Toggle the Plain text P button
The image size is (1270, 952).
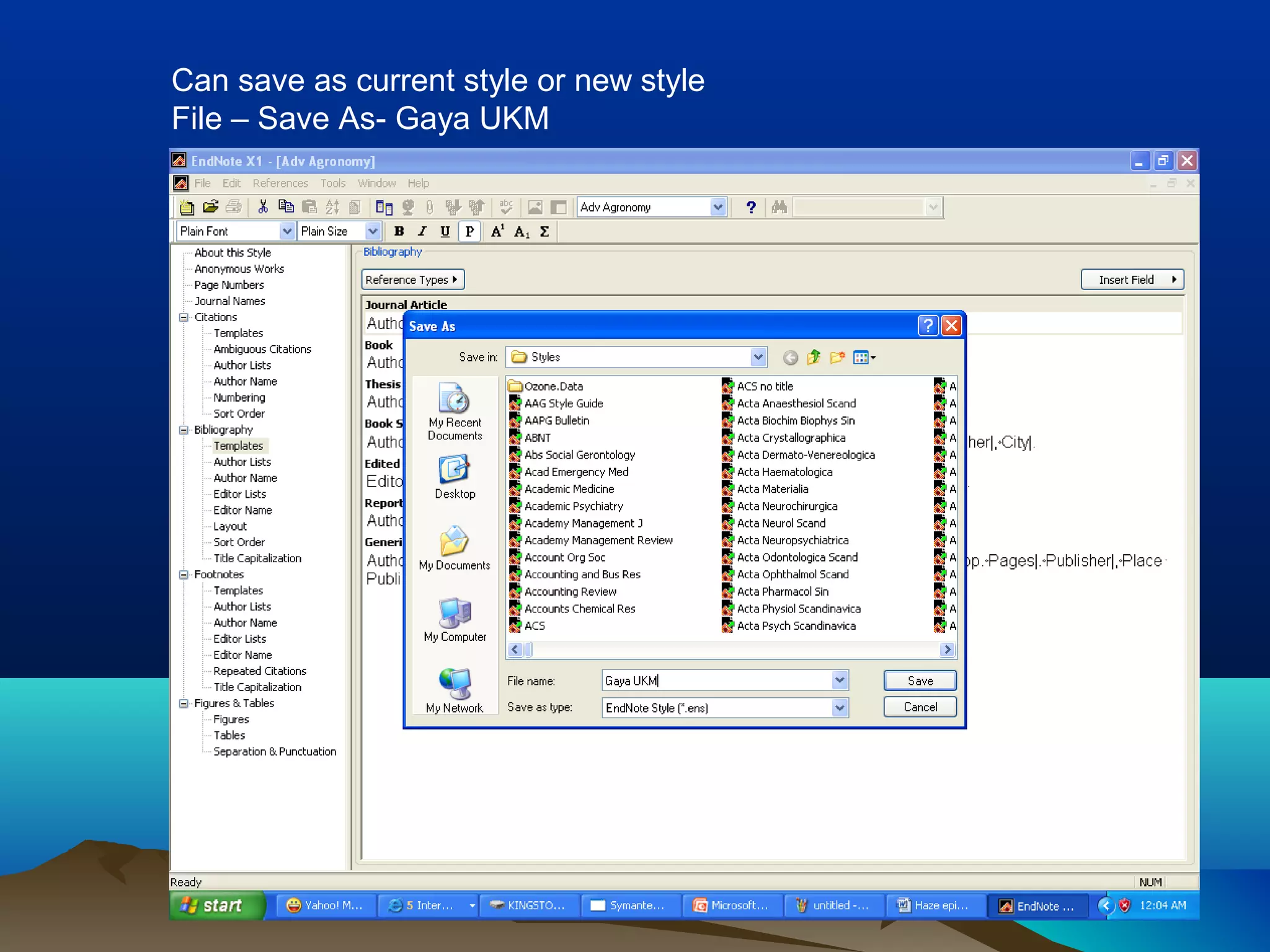pyautogui.click(x=469, y=231)
